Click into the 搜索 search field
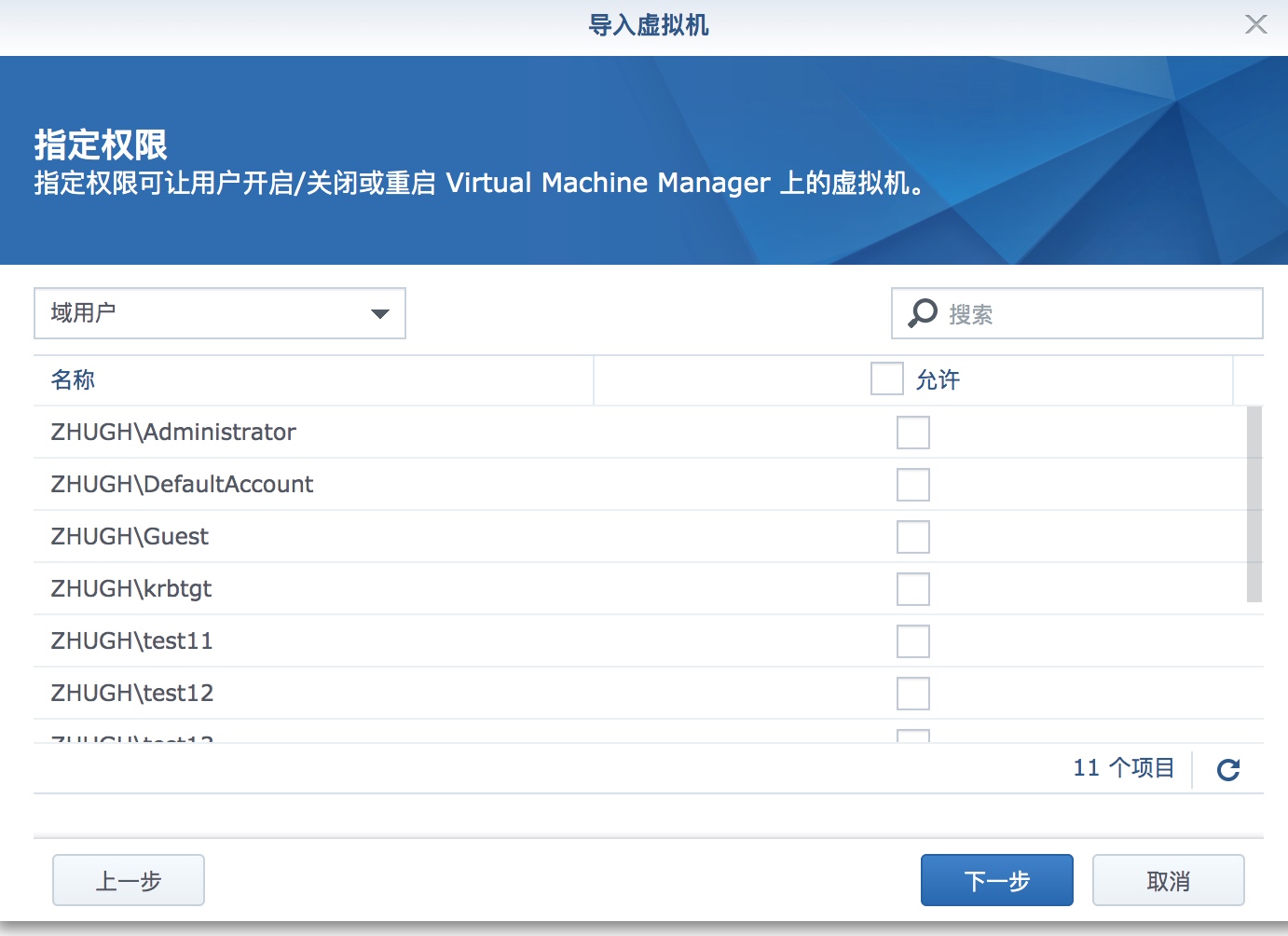This screenshot has height=936, width=1288. click(x=1077, y=313)
